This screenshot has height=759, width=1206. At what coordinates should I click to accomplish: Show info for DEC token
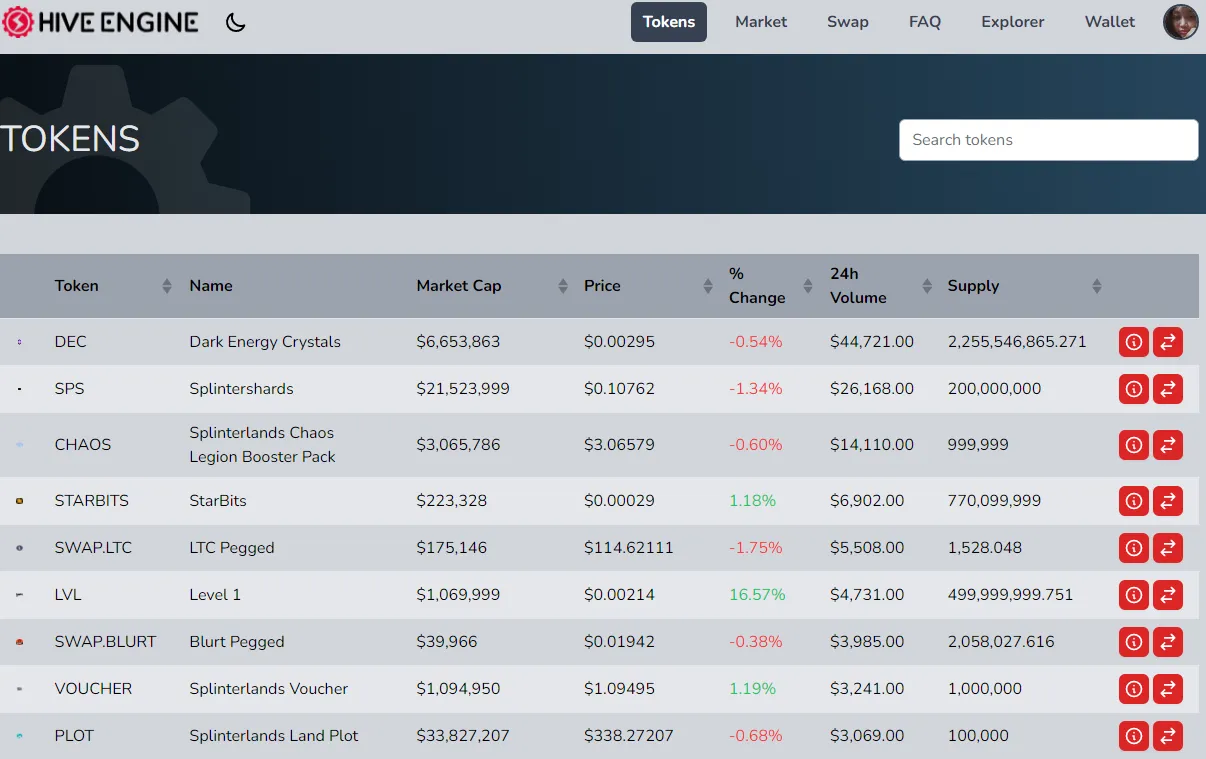[1134, 342]
